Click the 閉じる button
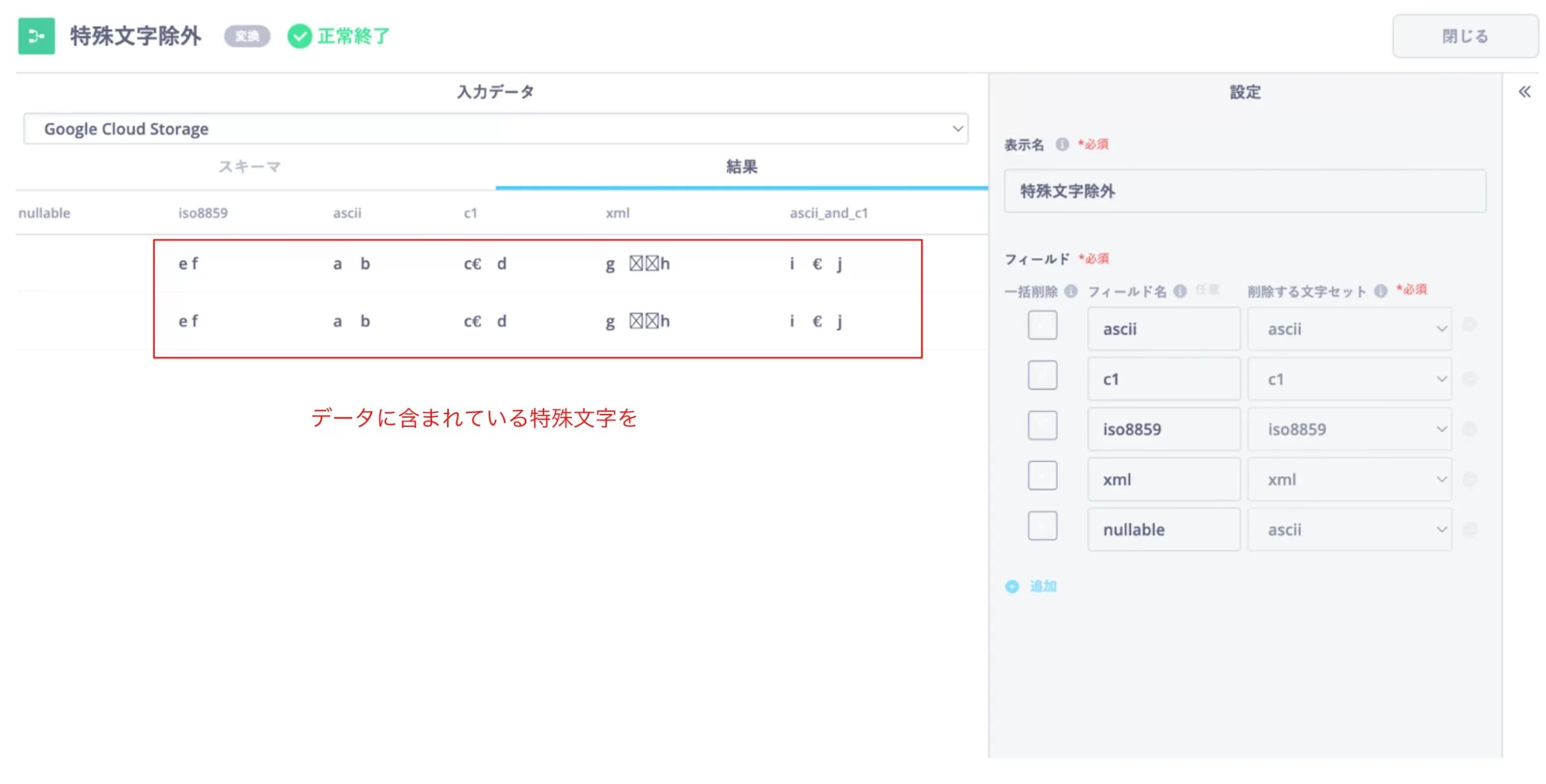 (x=1464, y=36)
